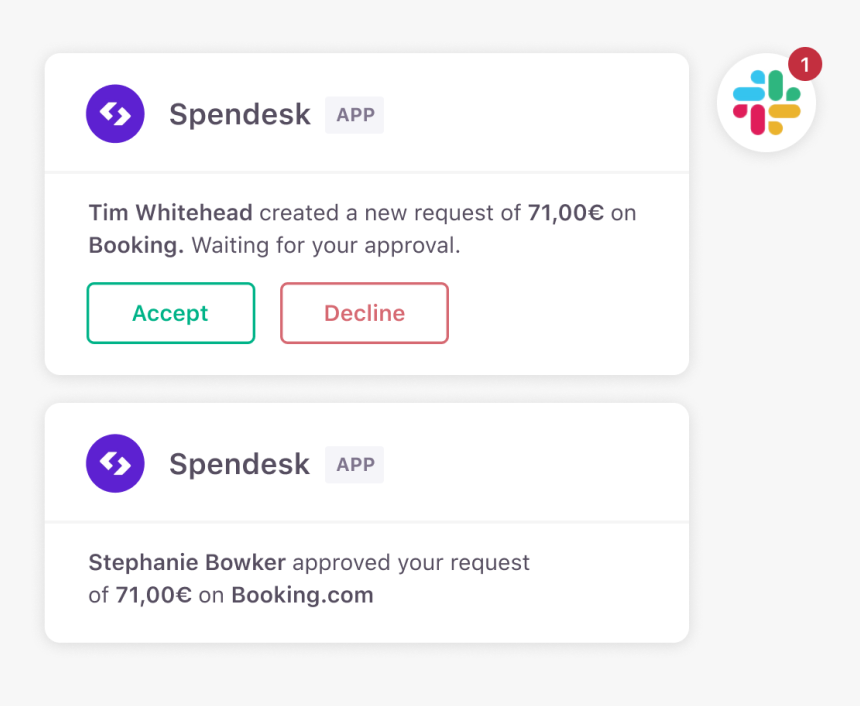Click the 71,00€ amount in the approved message
Image resolution: width=860 pixels, height=706 pixels.
[154, 596]
